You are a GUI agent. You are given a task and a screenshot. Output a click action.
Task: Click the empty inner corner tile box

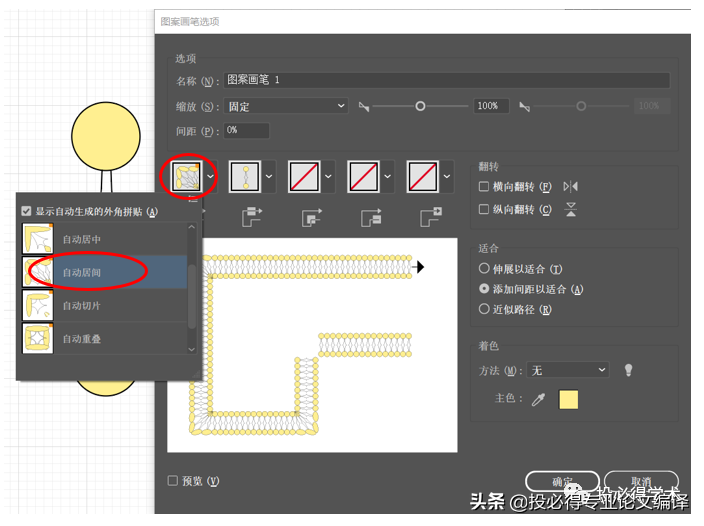point(304,177)
